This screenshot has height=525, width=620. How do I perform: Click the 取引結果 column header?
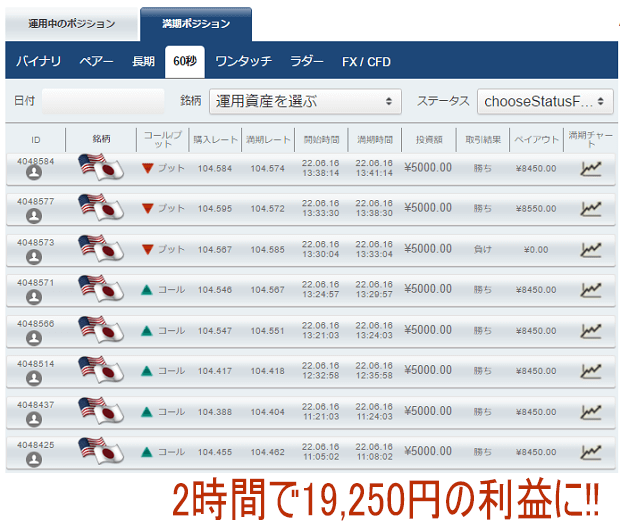(483, 140)
